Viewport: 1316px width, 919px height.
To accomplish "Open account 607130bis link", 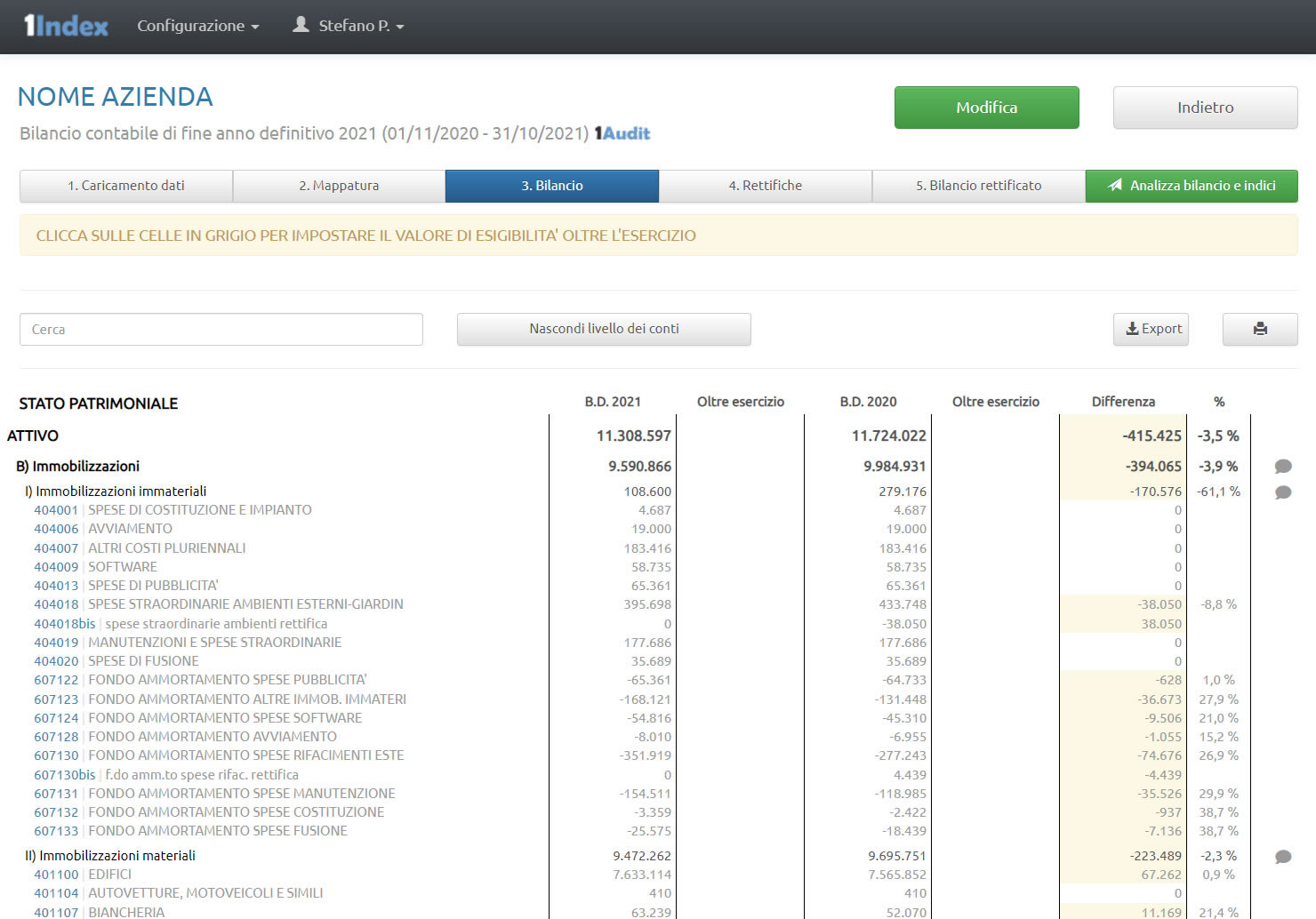I will pos(65,775).
